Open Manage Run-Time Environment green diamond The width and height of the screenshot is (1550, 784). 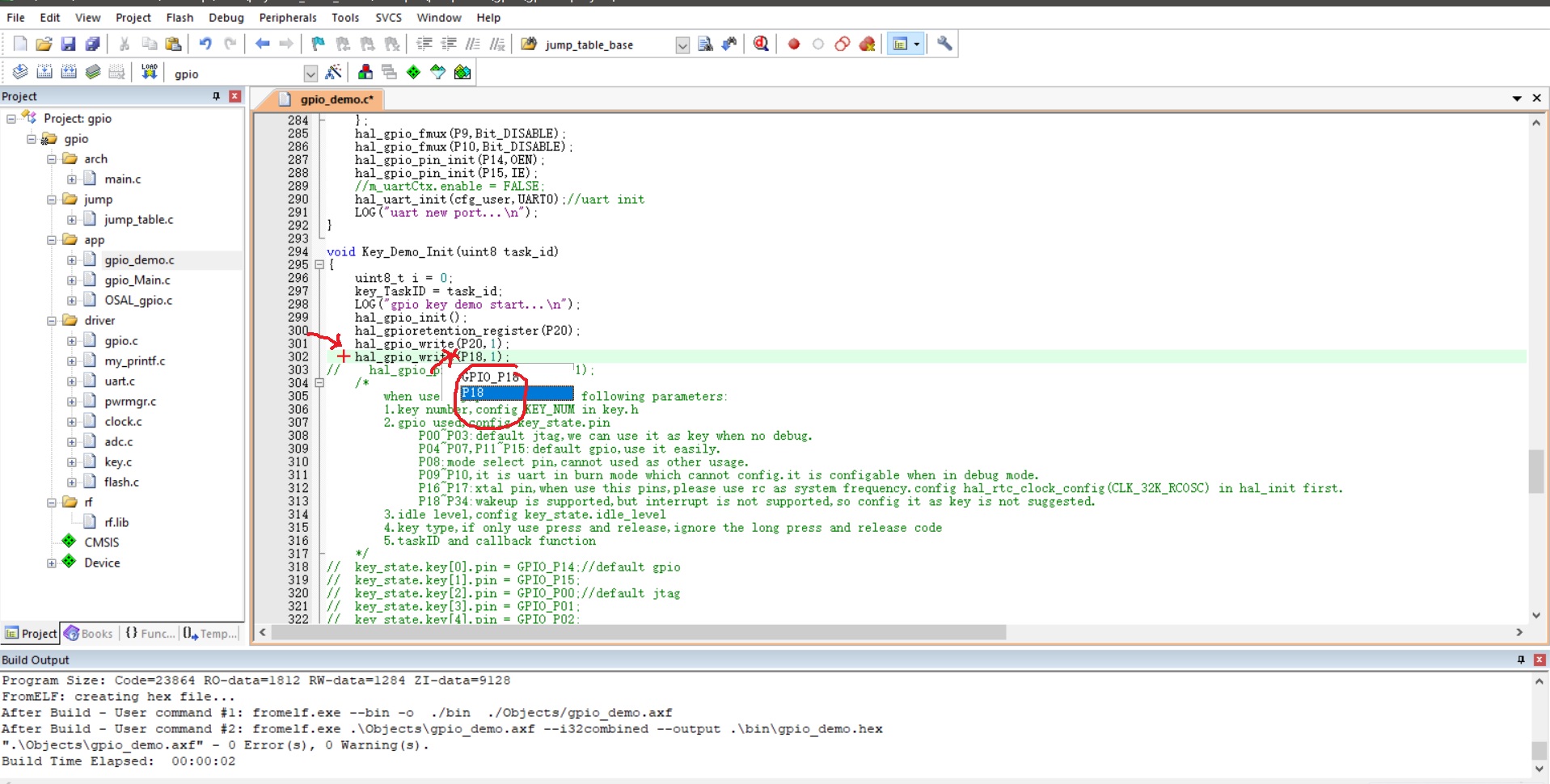pos(414,73)
